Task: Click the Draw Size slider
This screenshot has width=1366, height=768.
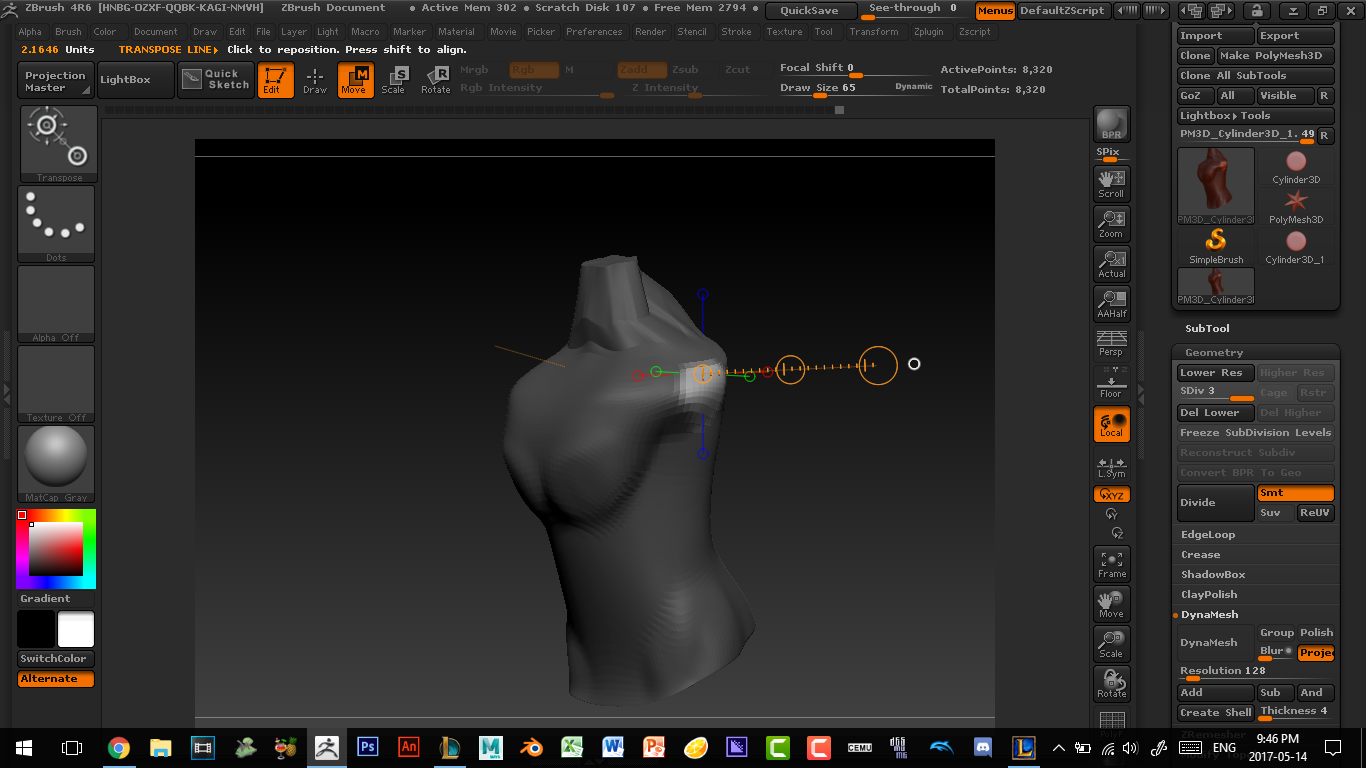Action: pos(856,88)
